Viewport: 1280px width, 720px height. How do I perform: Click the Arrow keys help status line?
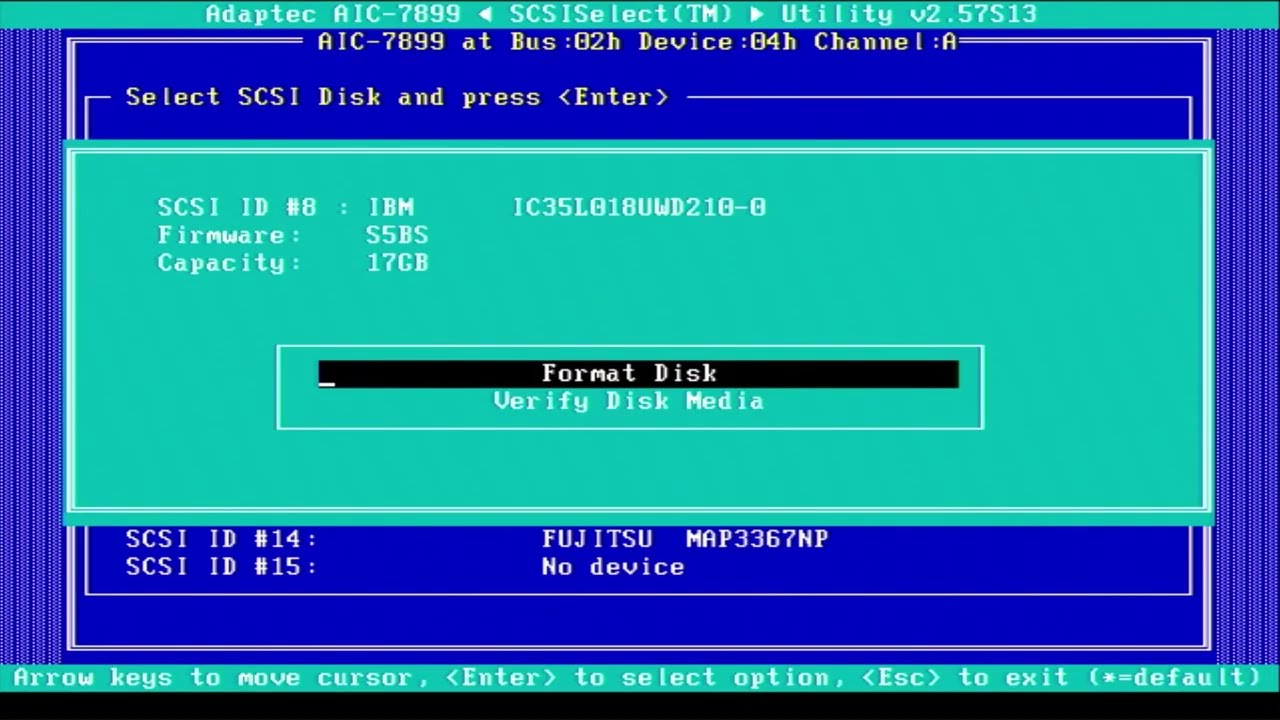pyautogui.click(x=638, y=677)
